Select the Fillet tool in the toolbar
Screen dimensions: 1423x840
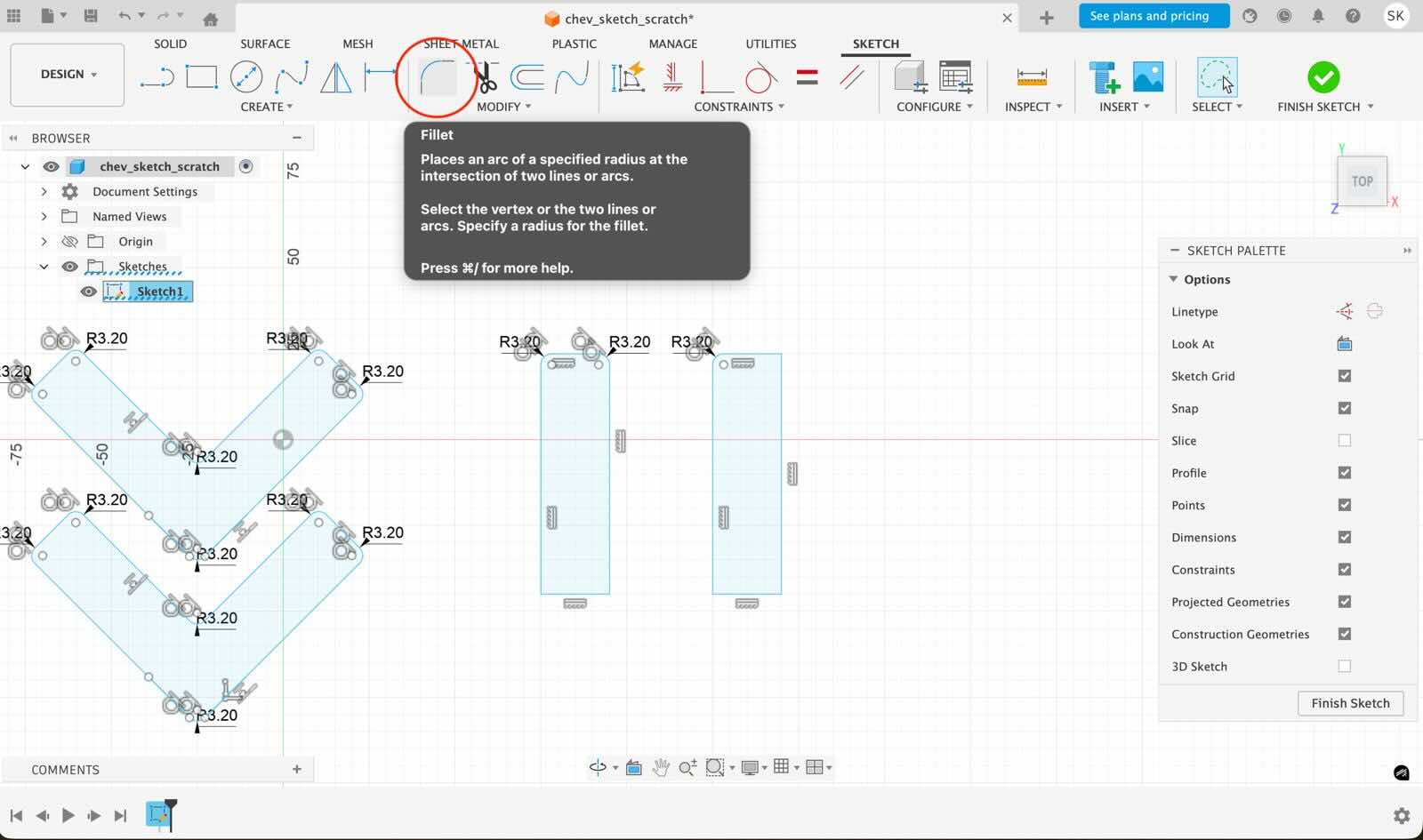[x=438, y=78]
